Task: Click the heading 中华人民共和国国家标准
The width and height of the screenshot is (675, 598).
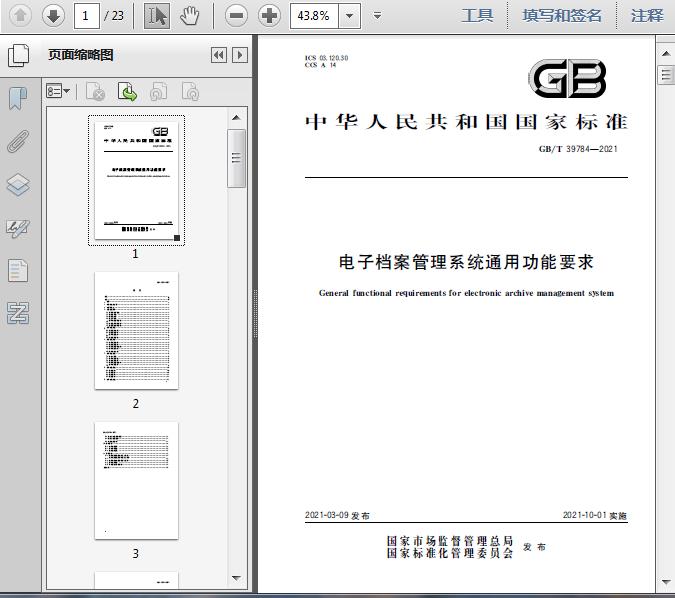Action: click(x=466, y=122)
